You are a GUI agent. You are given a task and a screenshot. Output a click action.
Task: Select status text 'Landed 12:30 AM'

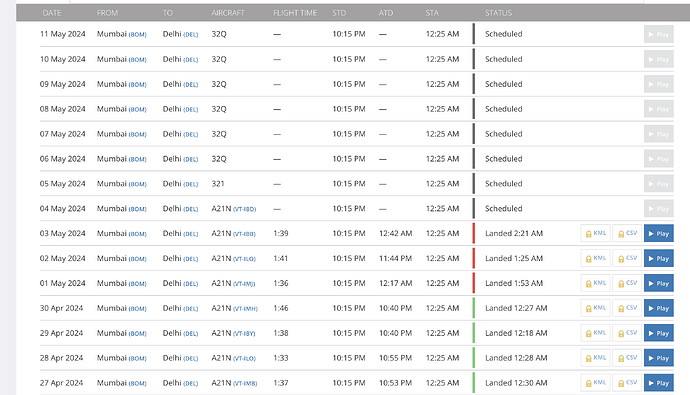click(516, 383)
